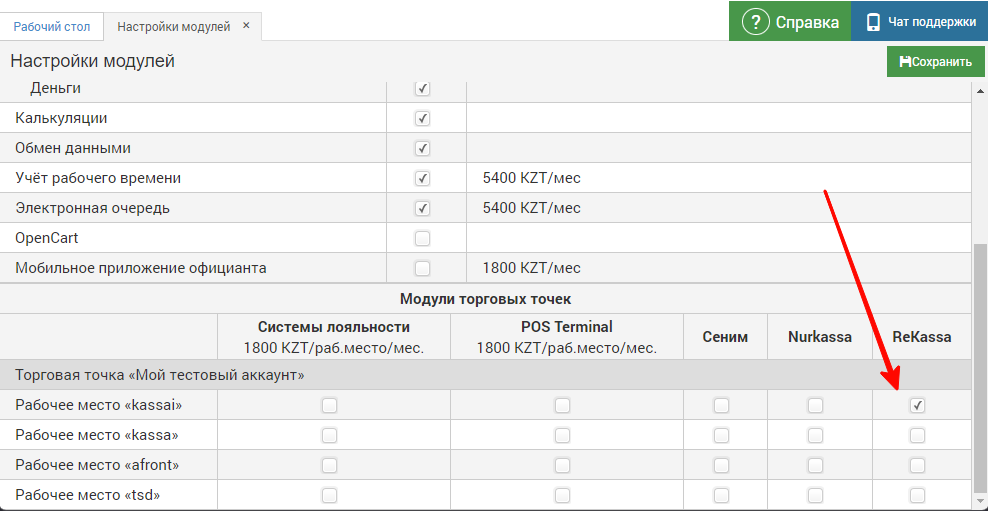
Task: Uncheck the Обмен данными checkbox
Action: tap(422, 149)
